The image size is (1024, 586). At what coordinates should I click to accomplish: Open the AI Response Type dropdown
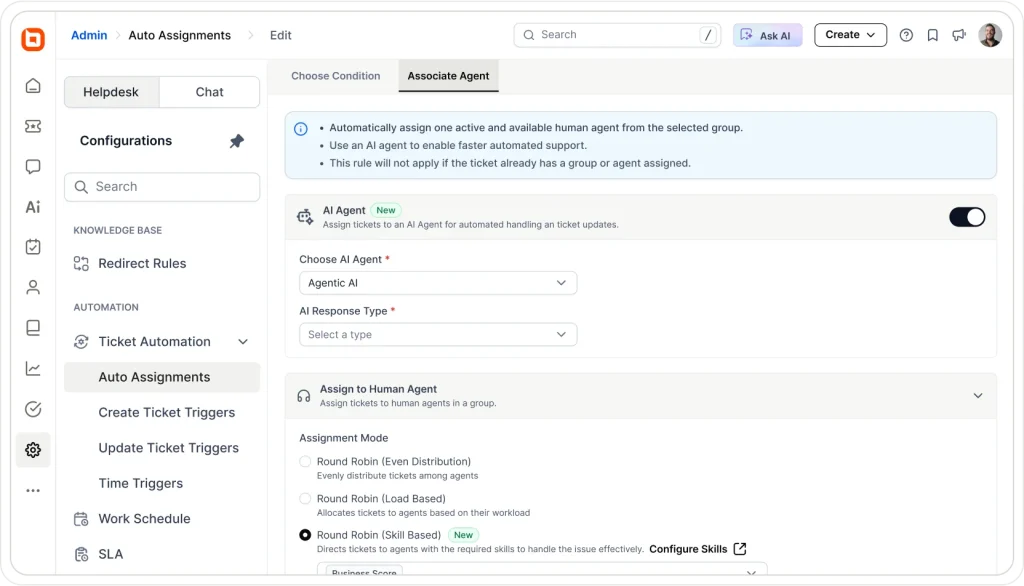[x=438, y=334]
